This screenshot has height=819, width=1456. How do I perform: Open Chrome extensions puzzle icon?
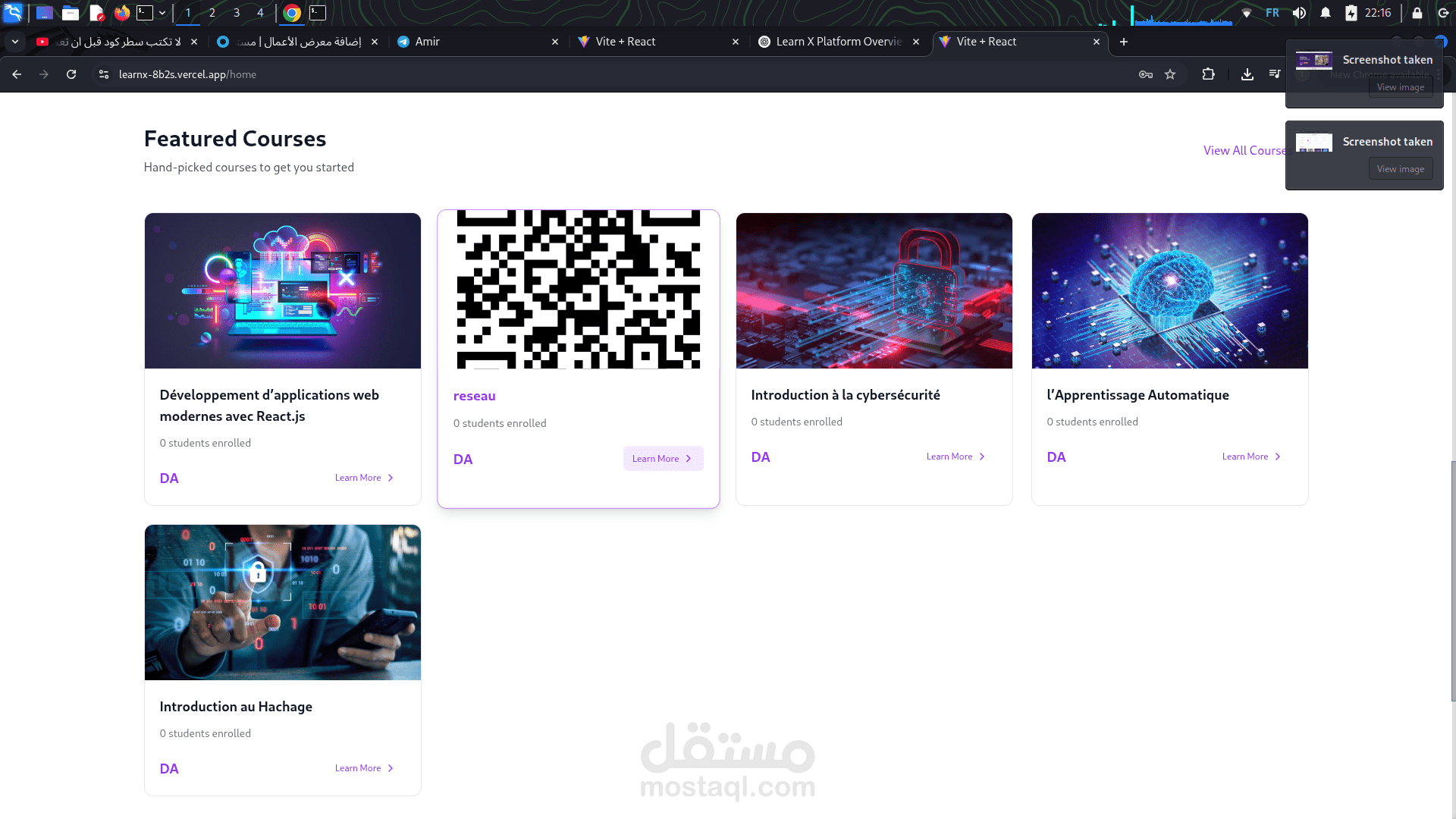pos(1208,74)
